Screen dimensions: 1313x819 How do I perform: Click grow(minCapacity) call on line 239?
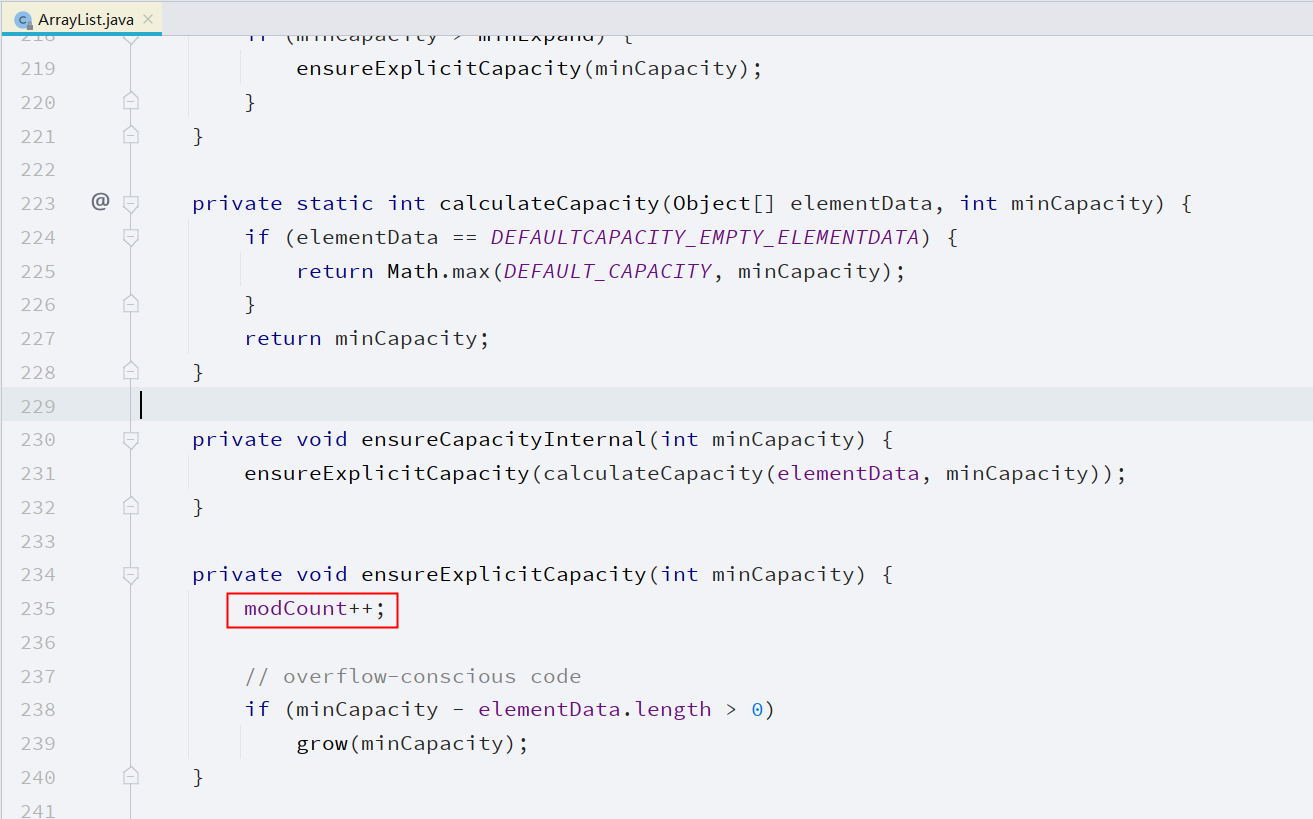click(412, 743)
